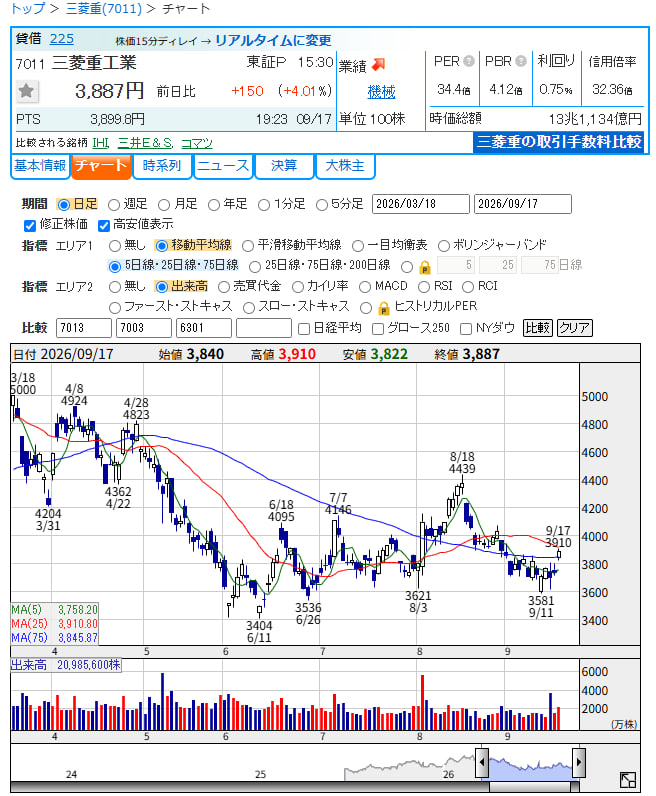Image resolution: width=656 pixels, height=796 pixels.
Task: Click リアルタイムに変更 link
Action: tap(273, 41)
